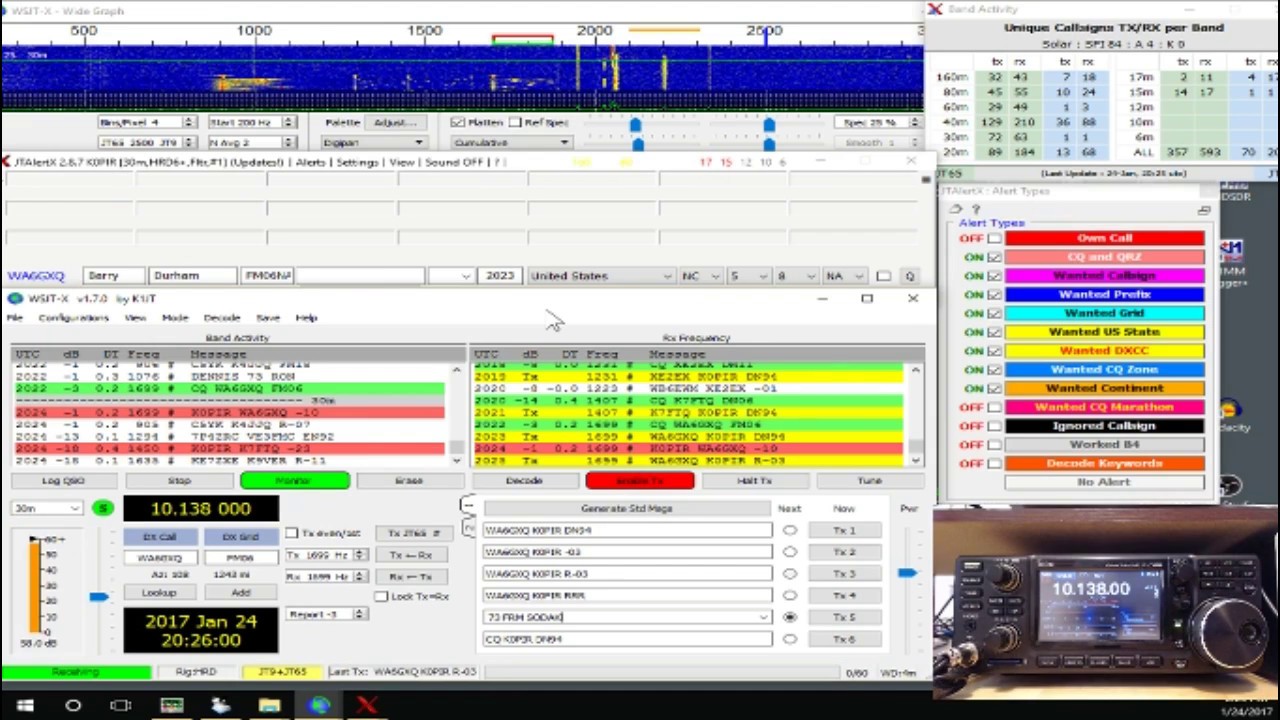Open Help menu in WSJT-X
Screen dimensions: 1280x720
(x=306, y=318)
